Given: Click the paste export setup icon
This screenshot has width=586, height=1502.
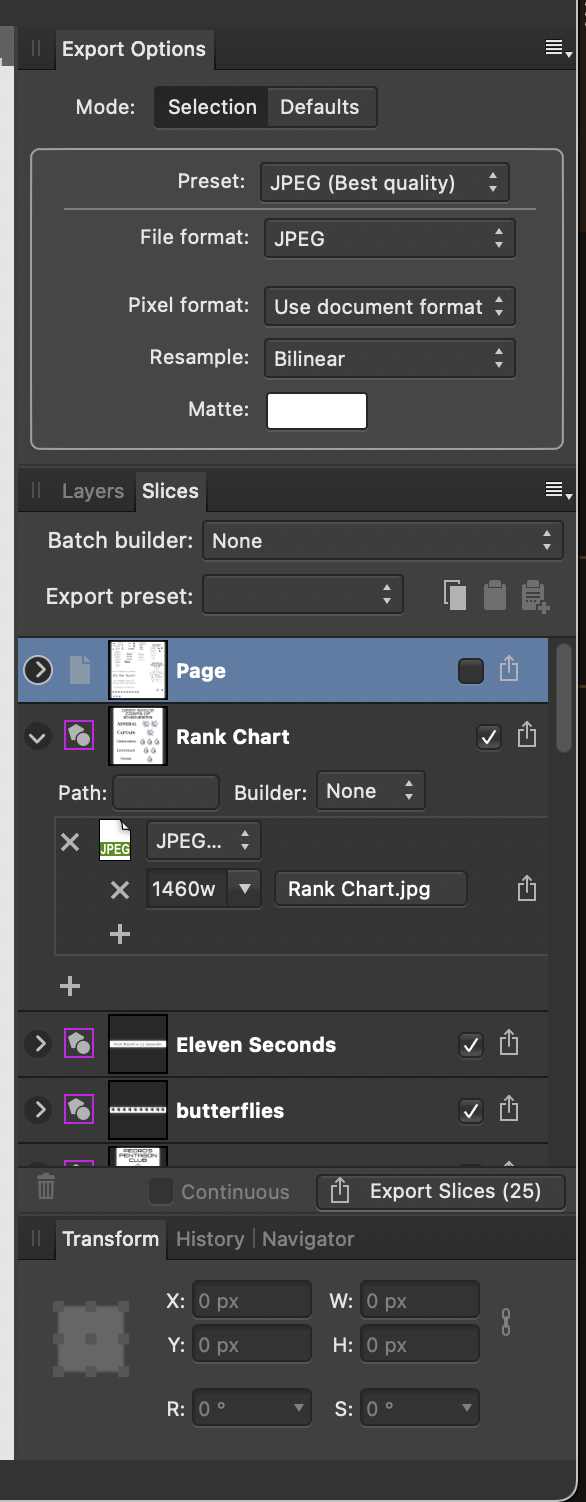Looking at the screenshot, I should [494, 595].
